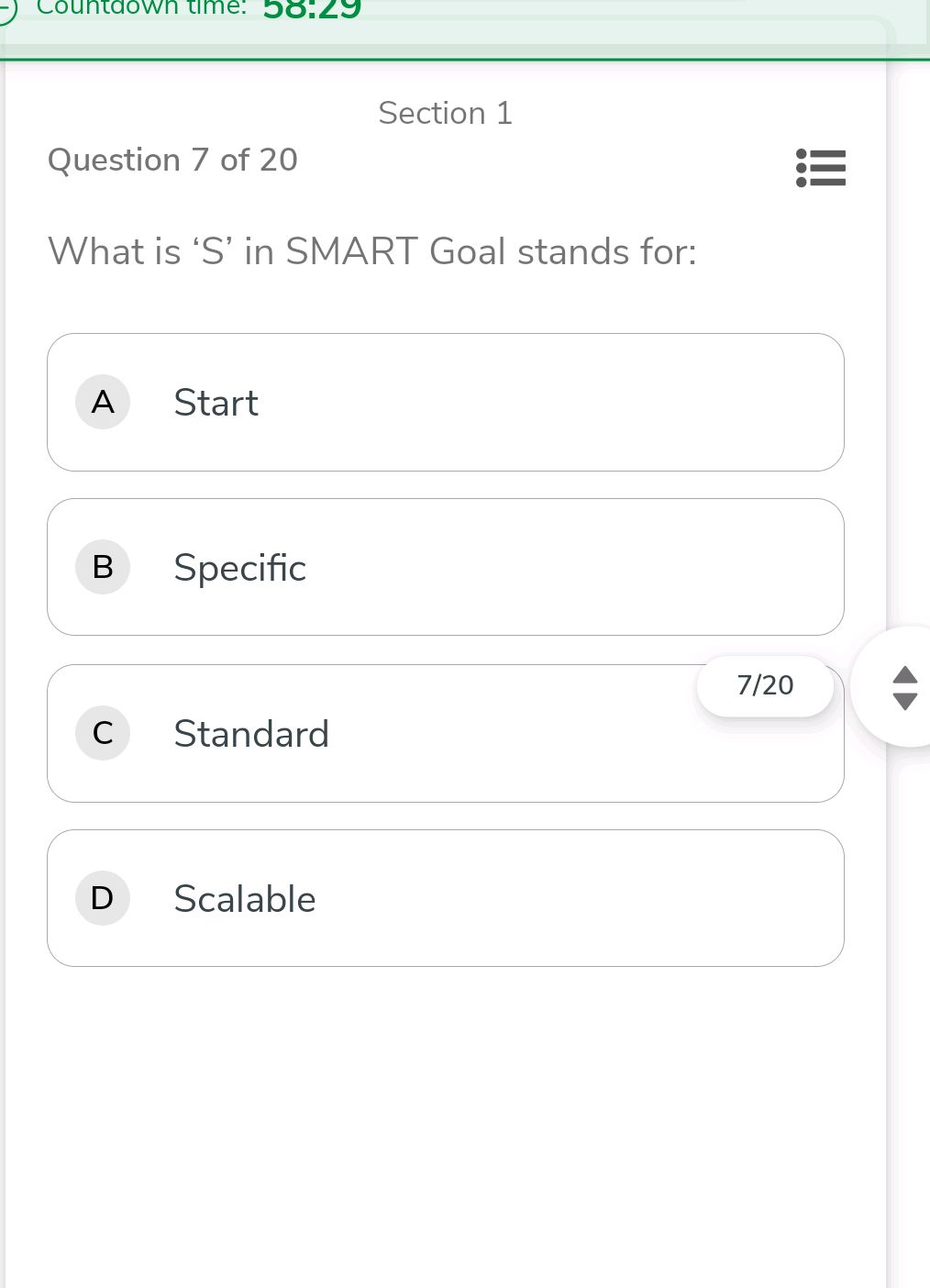Click the circular 'A' option badge
The image size is (930, 1288).
tap(103, 402)
